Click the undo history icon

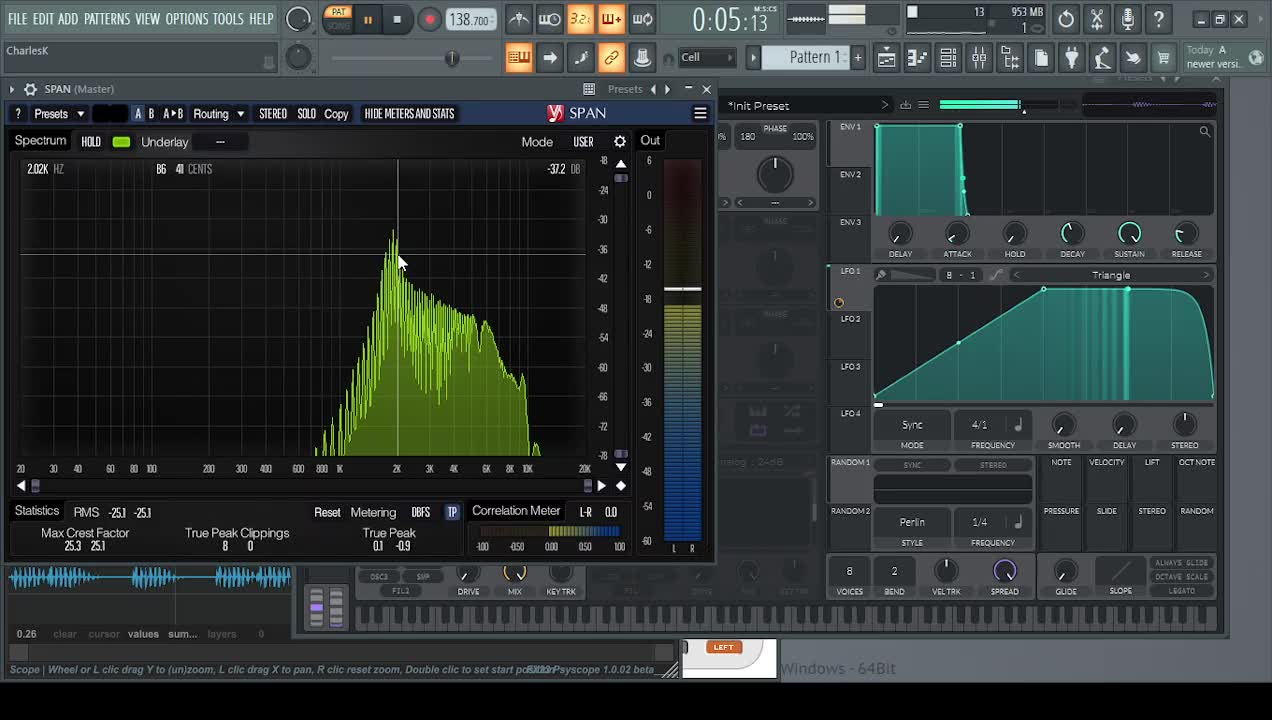1066,19
